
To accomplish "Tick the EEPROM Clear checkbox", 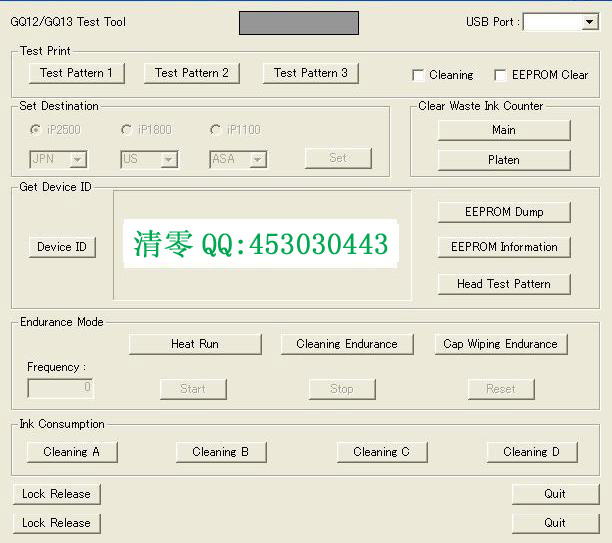I will 500,75.
